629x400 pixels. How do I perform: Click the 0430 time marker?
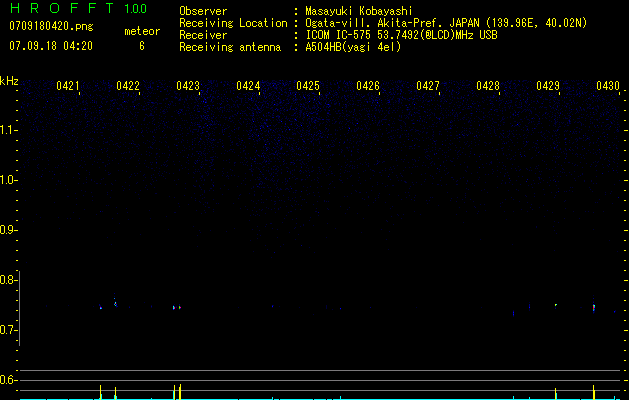click(x=608, y=86)
